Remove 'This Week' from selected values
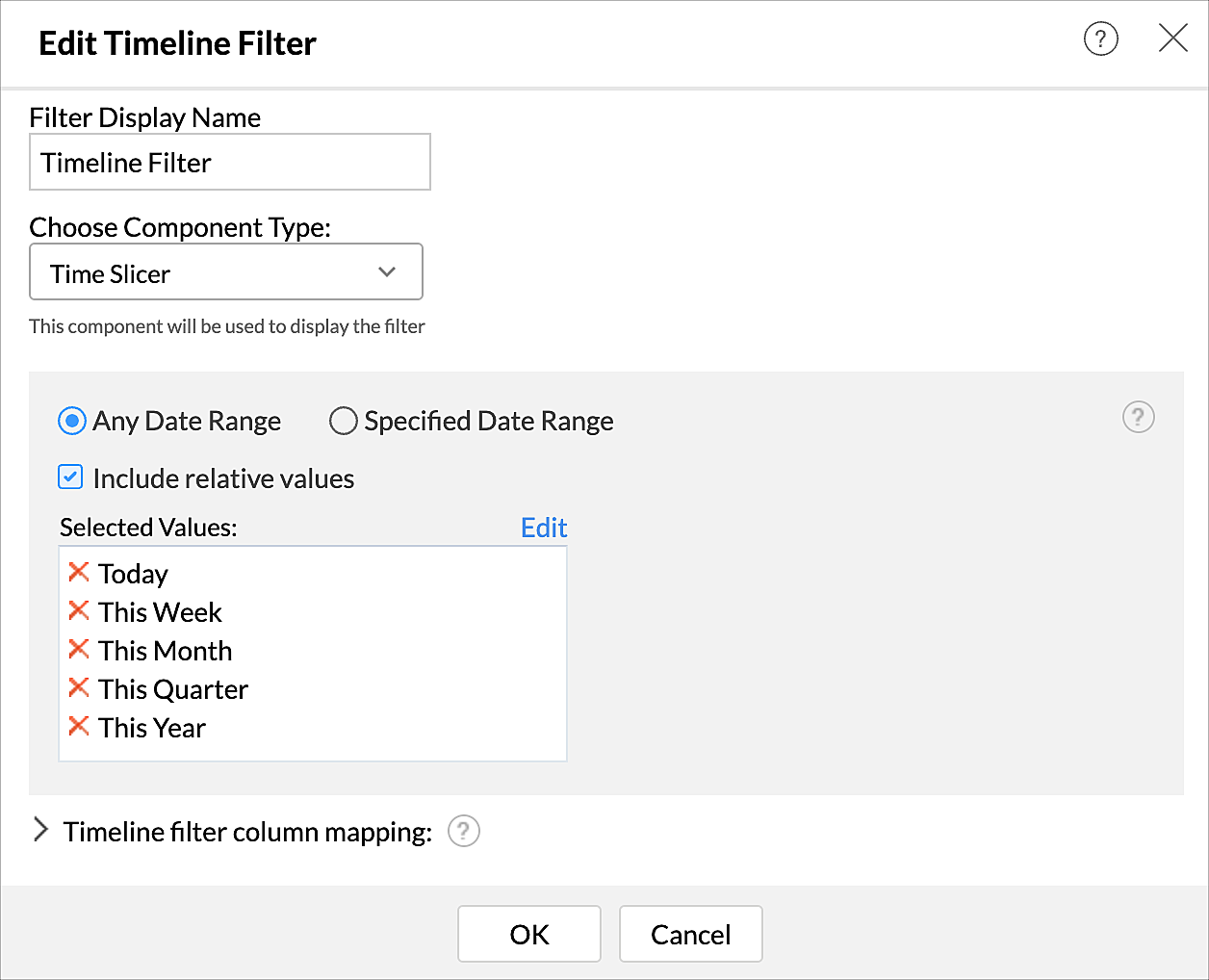Image resolution: width=1209 pixels, height=980 pixels. click(79, 611)
